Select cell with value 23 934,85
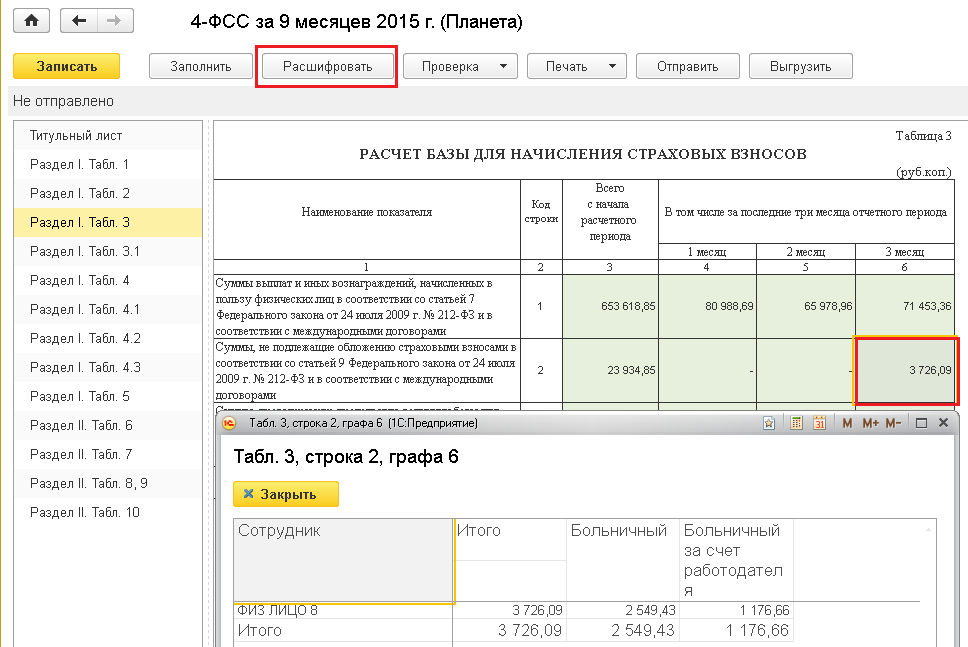The image size is (968, 647). point(611,370)
